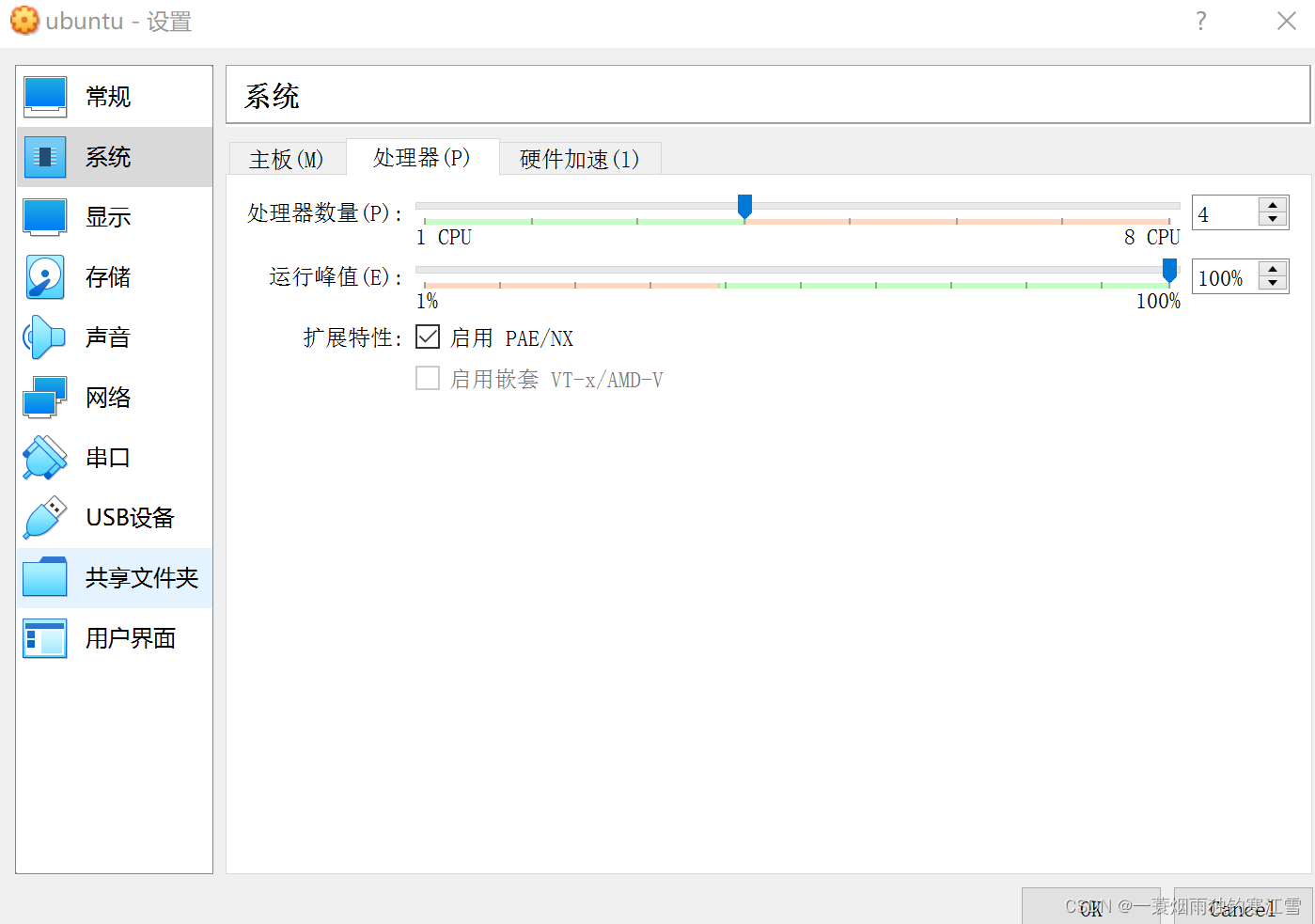The height and width of the screenshot is (924, 1315).
Task: Select the 系统 chip icon in sidebar
Action: tap(45, 157)
